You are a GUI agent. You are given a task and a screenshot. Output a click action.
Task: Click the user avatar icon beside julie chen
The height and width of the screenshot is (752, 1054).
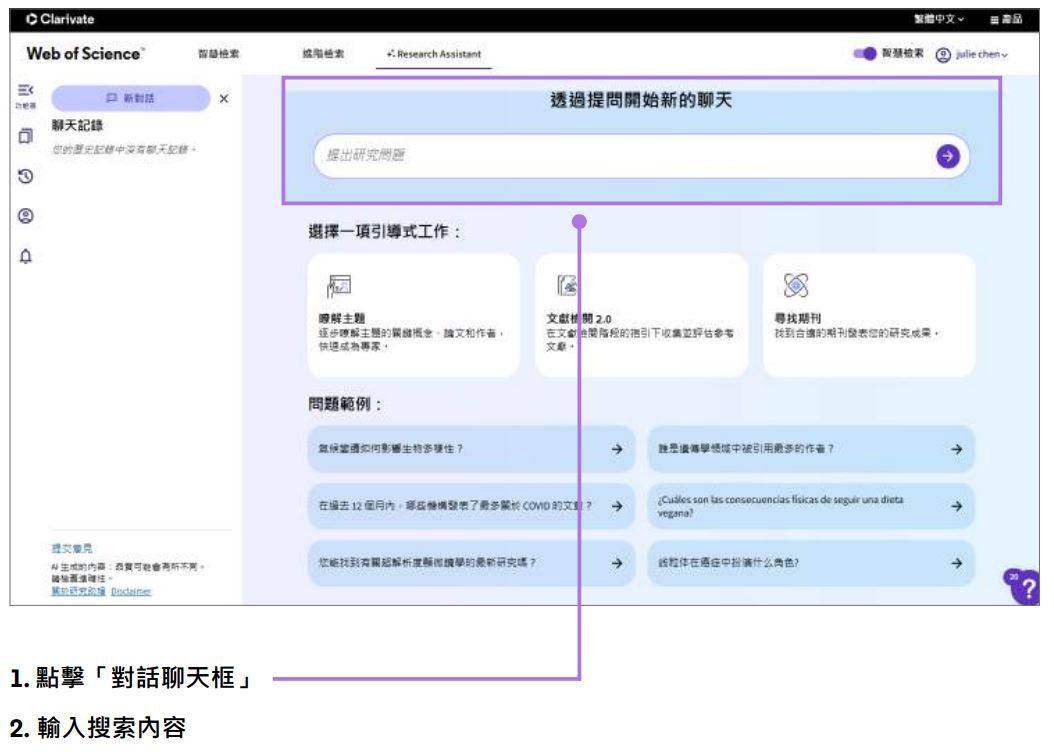pos(943,54)
